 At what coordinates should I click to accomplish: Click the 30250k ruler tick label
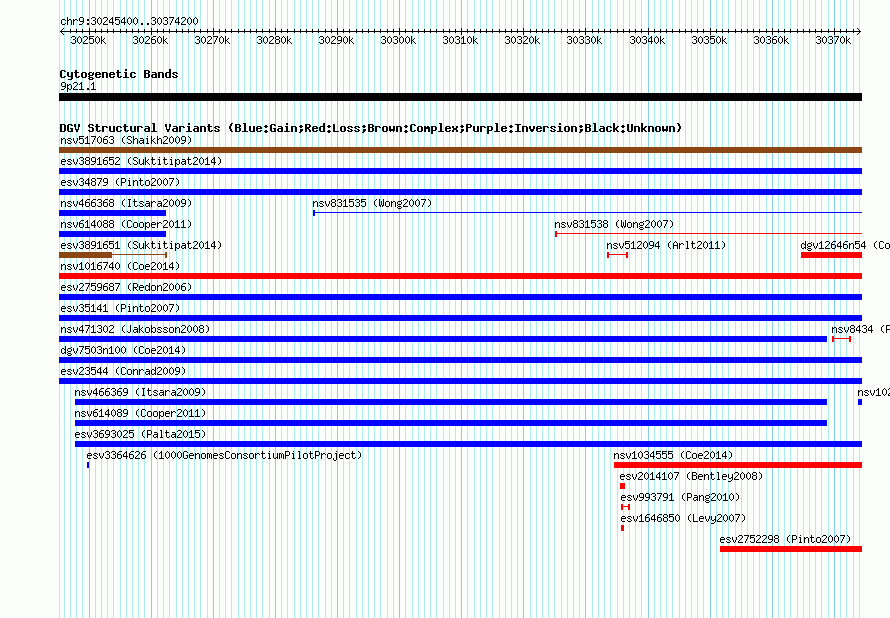pos(88,40)
